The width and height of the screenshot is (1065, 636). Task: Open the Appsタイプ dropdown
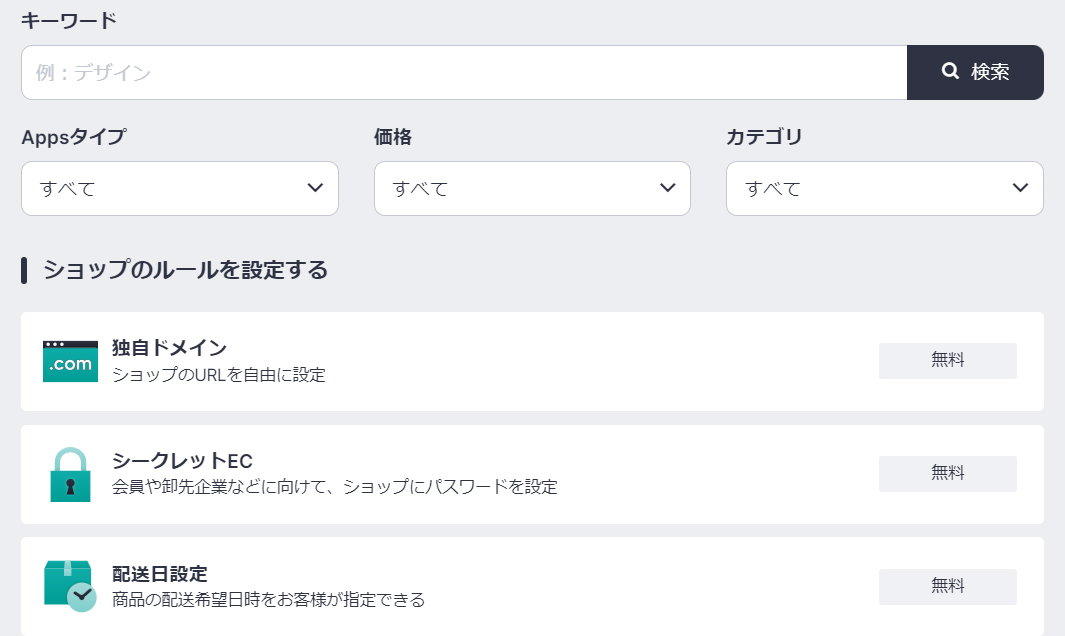tap(180, 188)
